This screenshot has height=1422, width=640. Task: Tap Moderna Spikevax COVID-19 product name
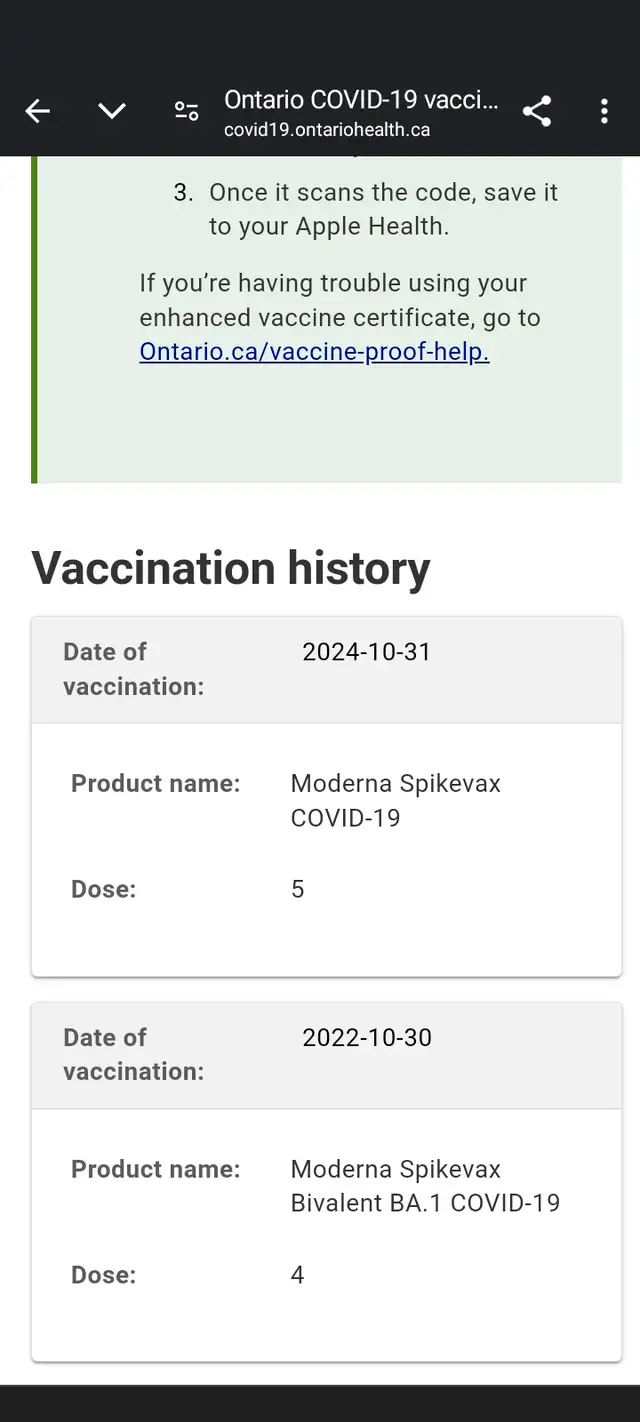396,800
